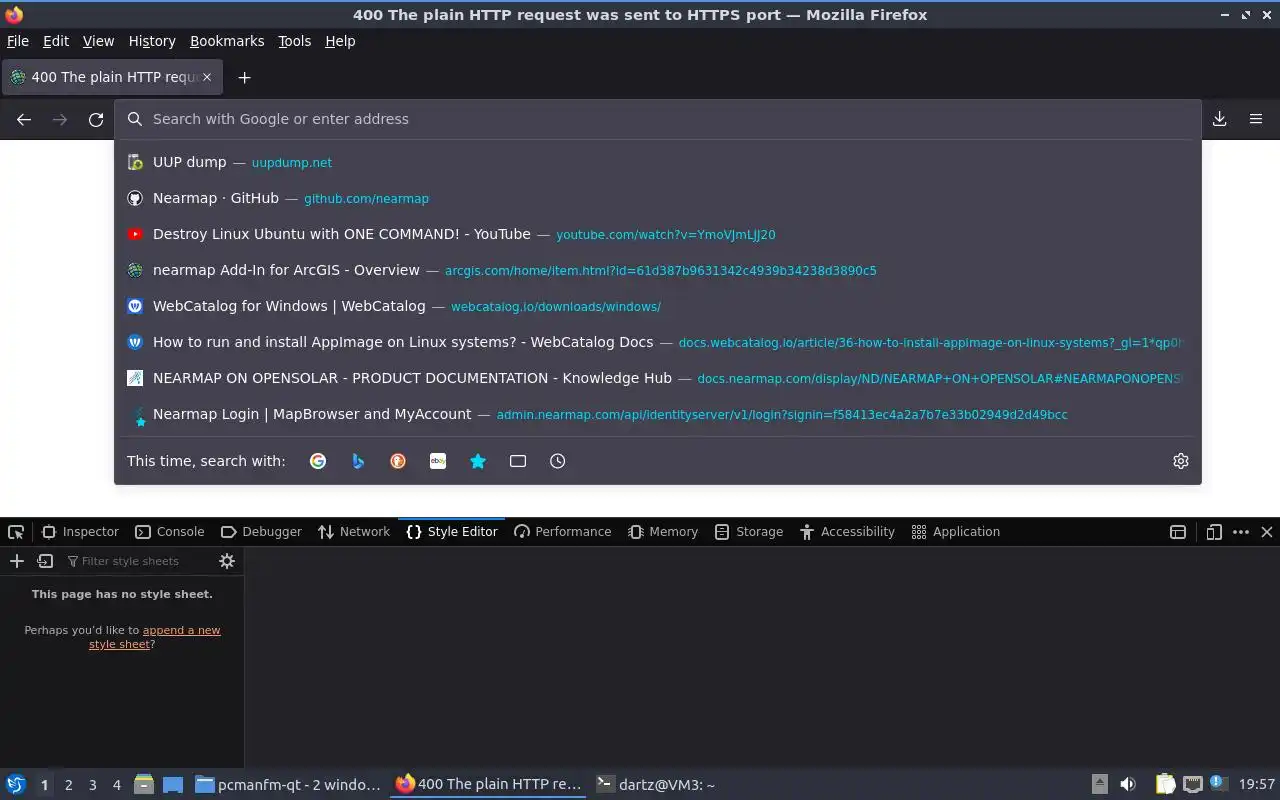1280x800 pixels.
Task: Open the Bookmarks menu
Action: (227, 41)
